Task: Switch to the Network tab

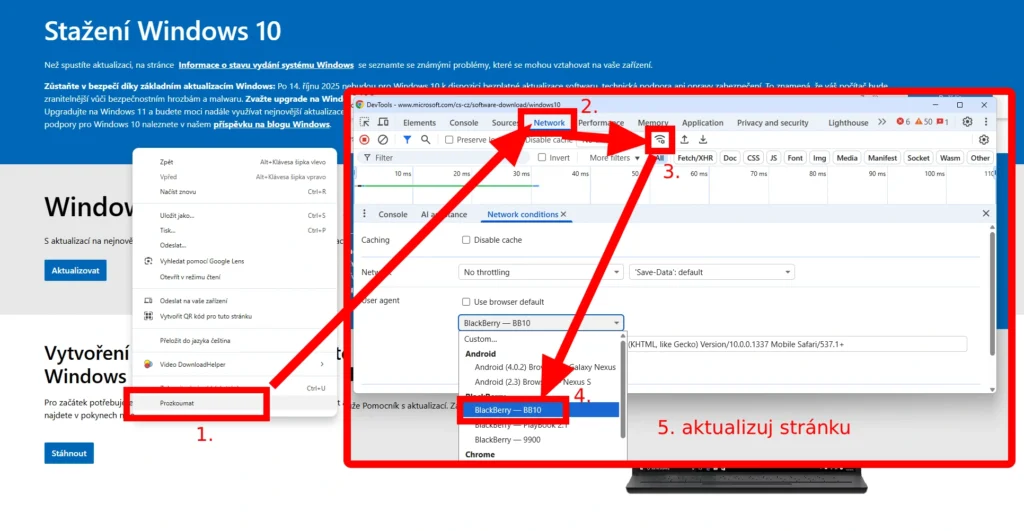Action: [549, 123]
